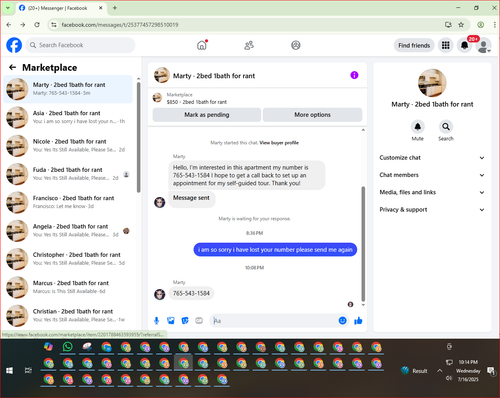Open the Marcus 2bed 1bath conversation
This screenshot has height=398, width=500.
pyautogui.click(x=68, y=287)
